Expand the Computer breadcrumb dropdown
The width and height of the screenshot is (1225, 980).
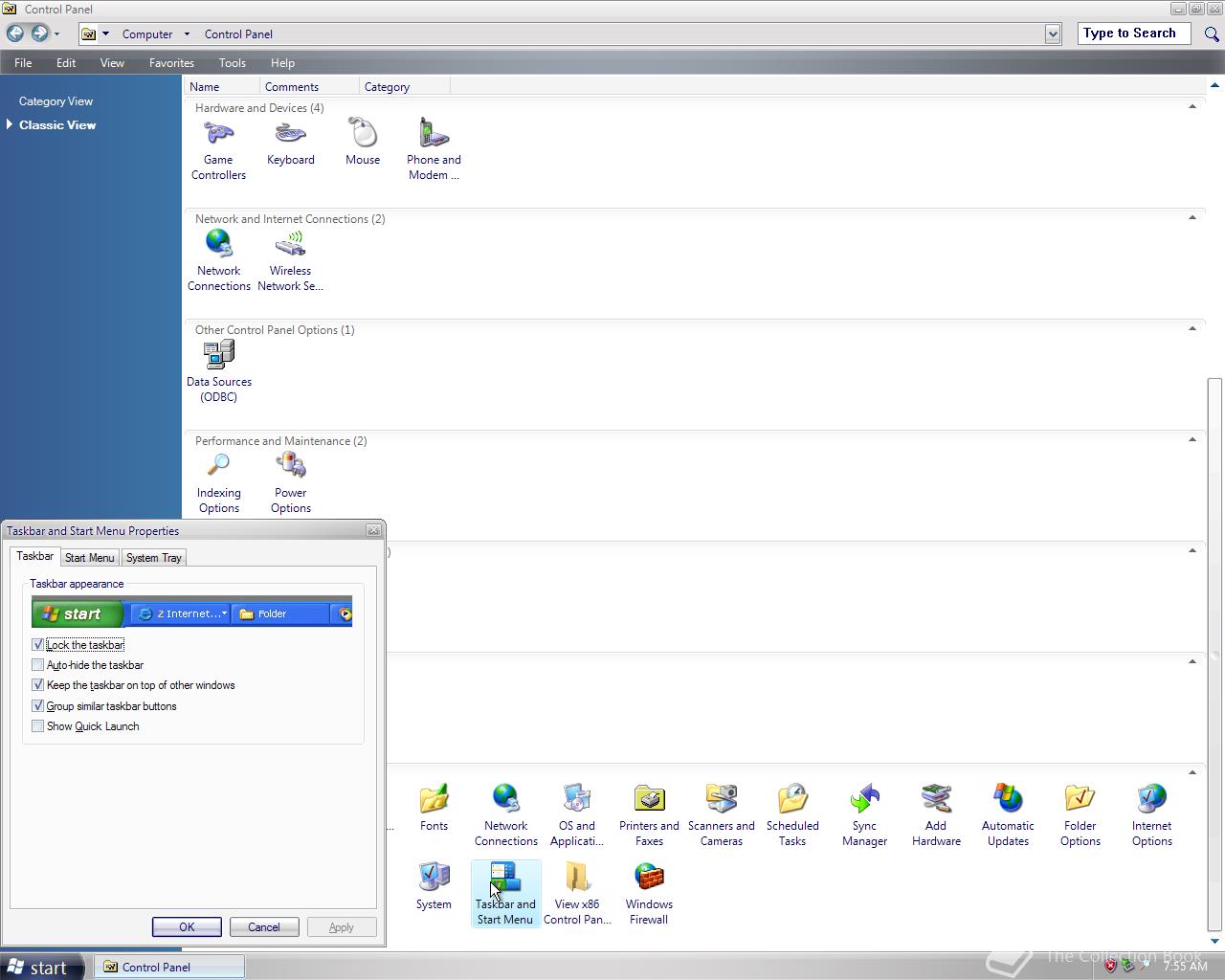(x=186, y=34)
